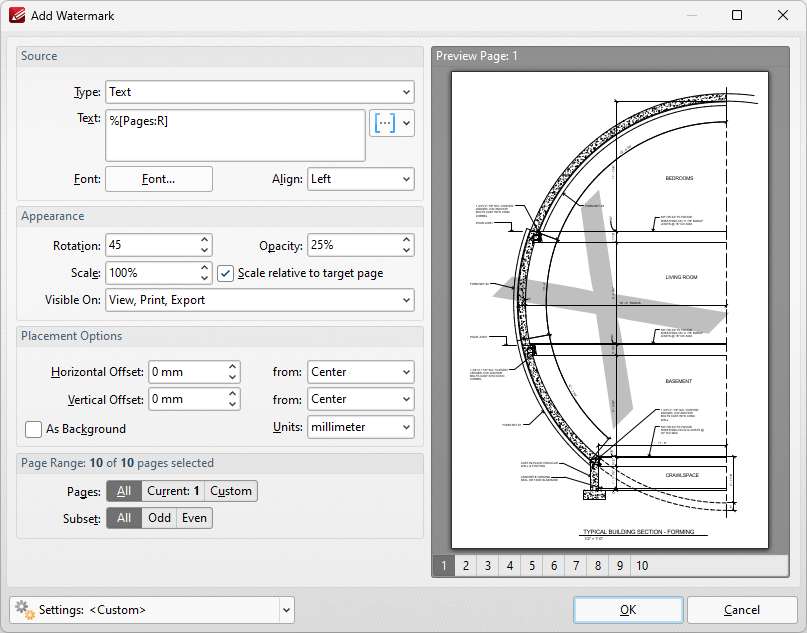Screen dimensions: 807x633
Task: Click the Cancel button
Action: 742,610
